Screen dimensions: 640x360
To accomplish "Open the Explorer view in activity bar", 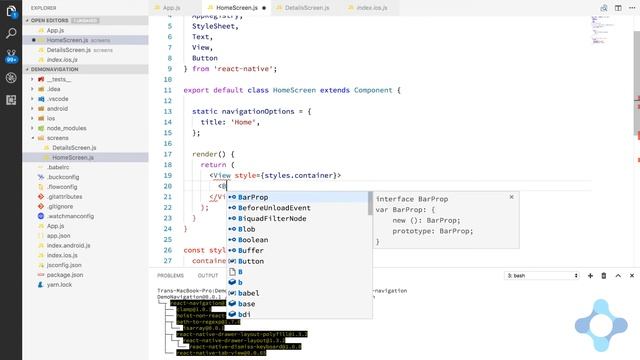I will pos(11,11).
